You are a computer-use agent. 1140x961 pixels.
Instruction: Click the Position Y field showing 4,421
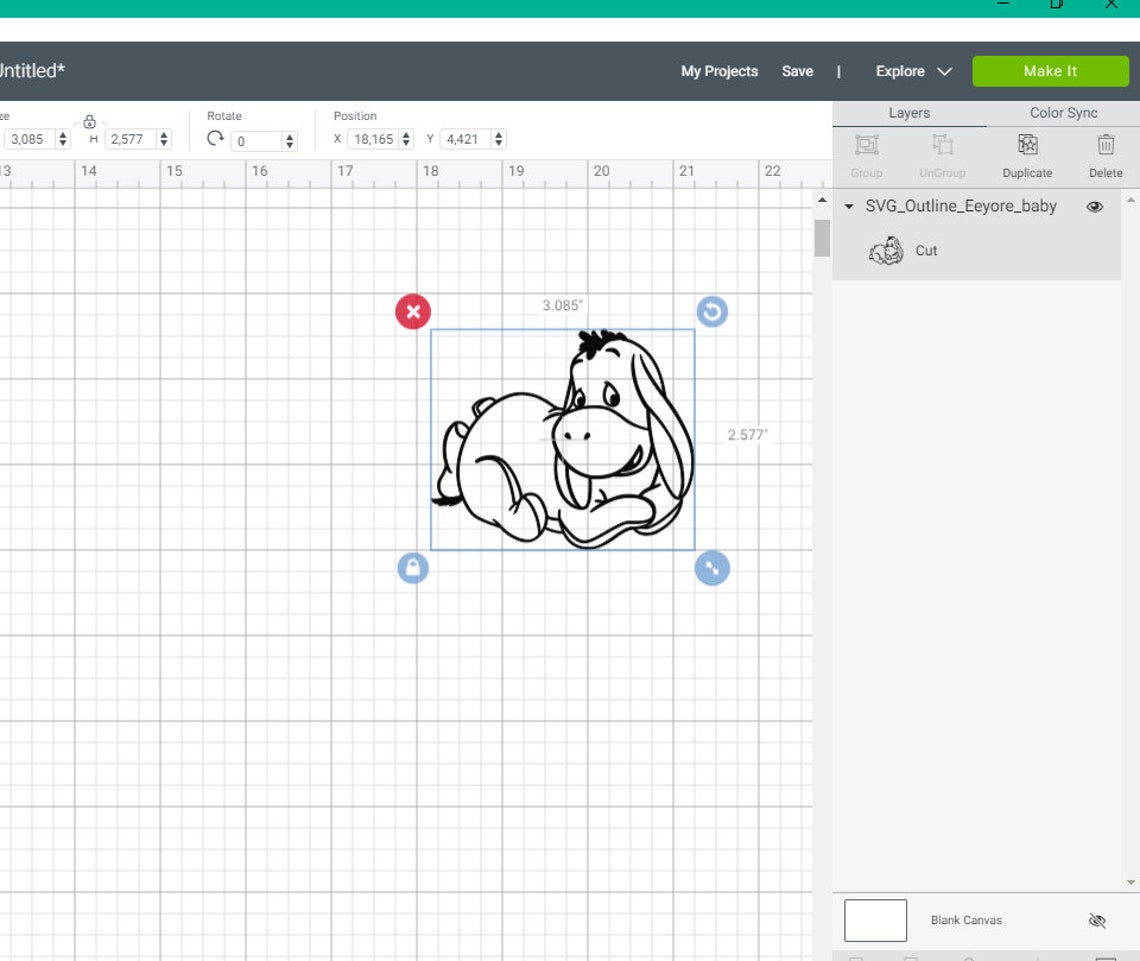[465, 139]
